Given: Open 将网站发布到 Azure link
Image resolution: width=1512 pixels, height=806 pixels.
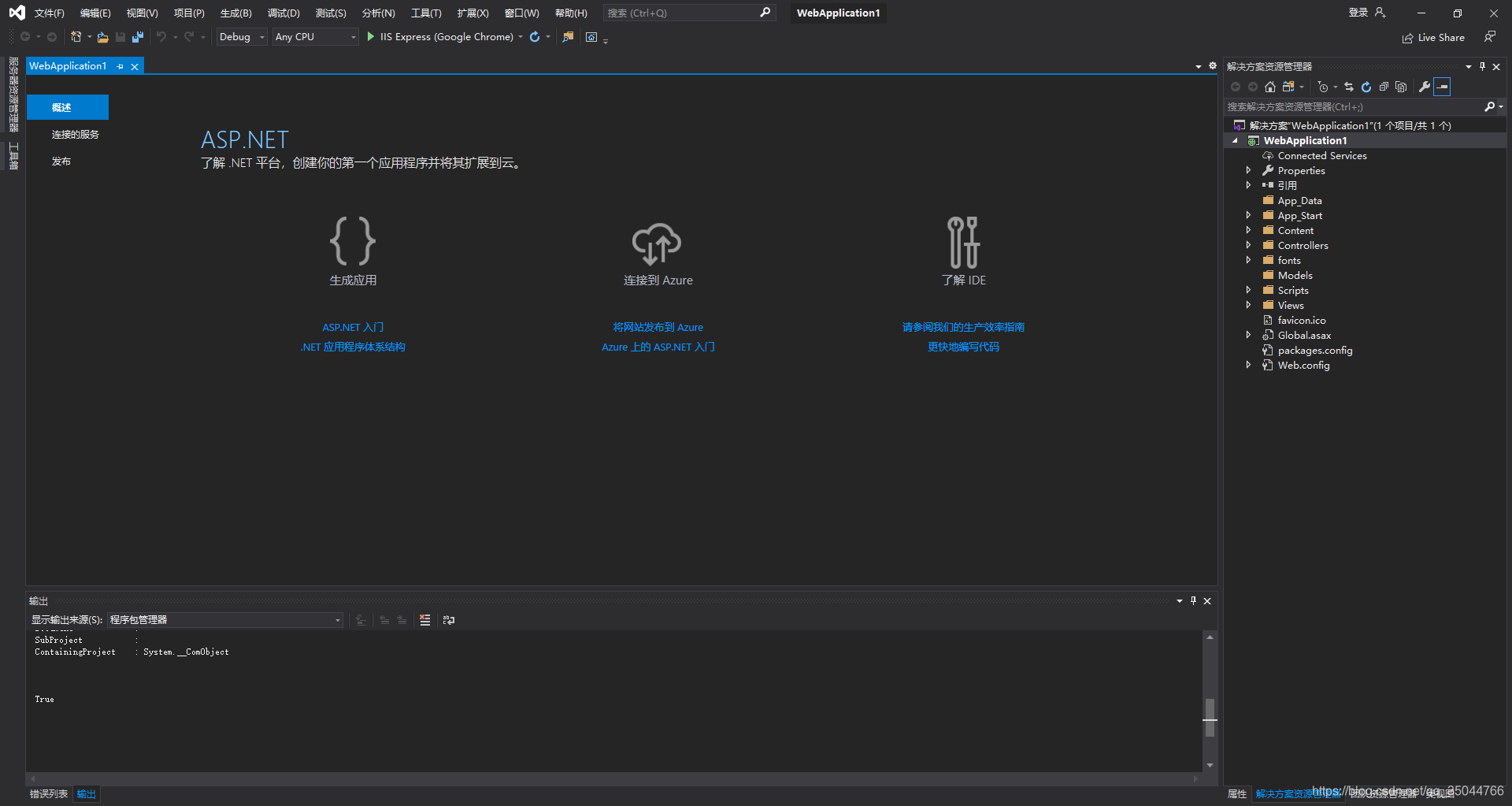Looking at the screenshot, I should pos(658,327).
